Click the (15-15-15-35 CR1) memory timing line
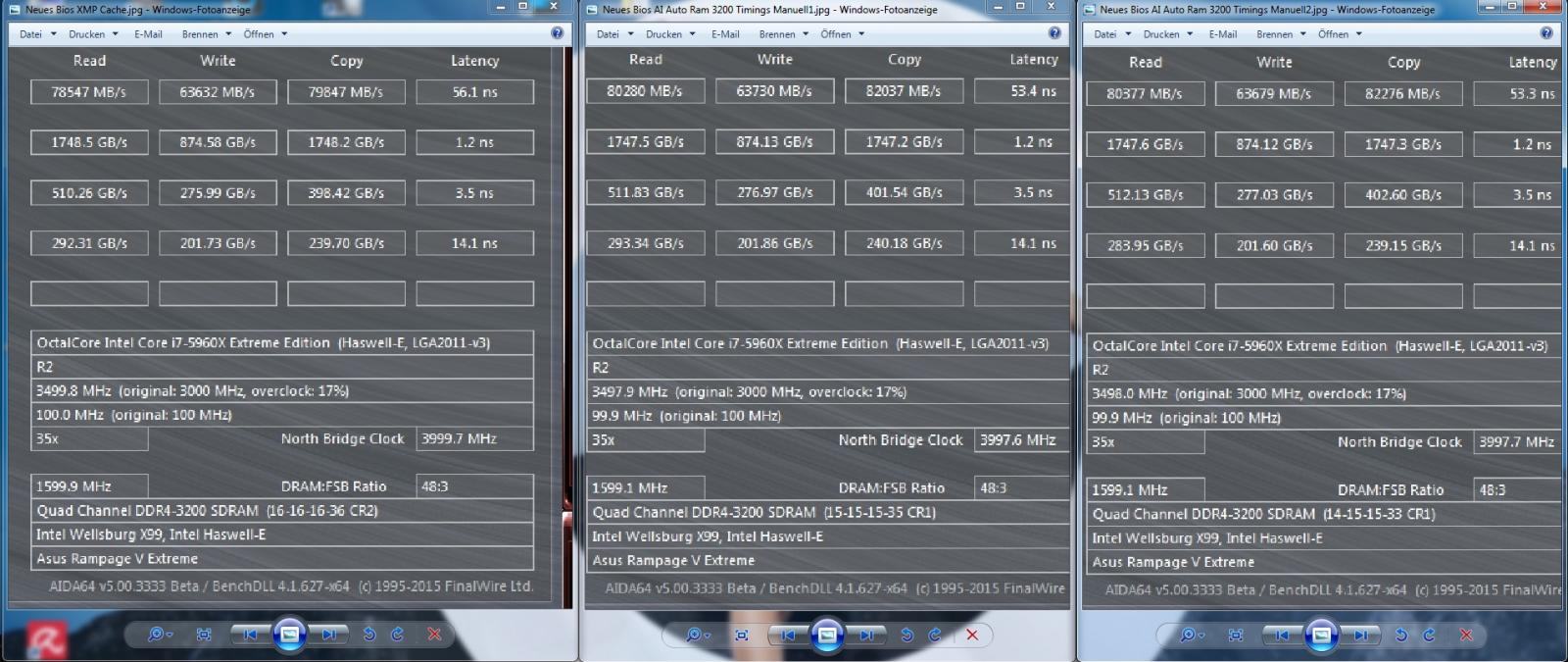 point(828,512)
